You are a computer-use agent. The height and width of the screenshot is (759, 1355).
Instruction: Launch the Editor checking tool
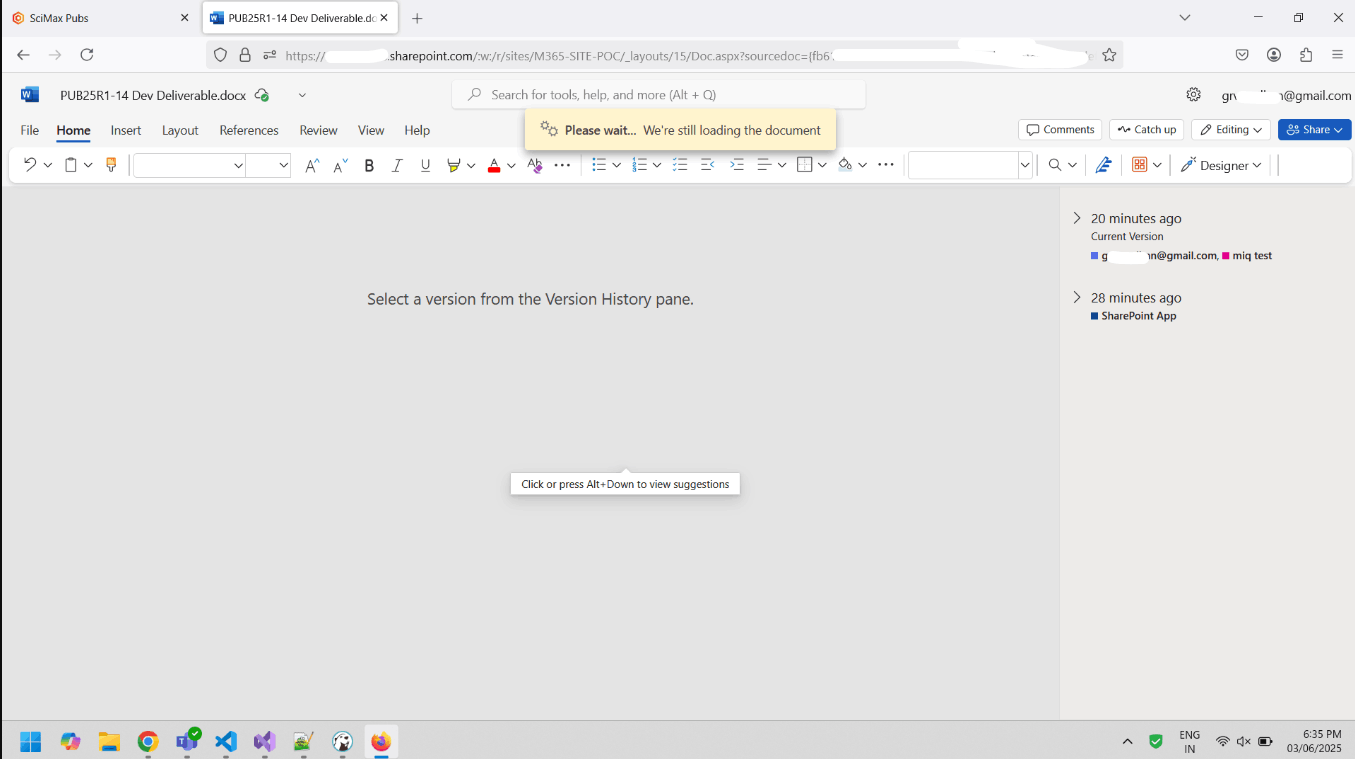coord(1103,164)
